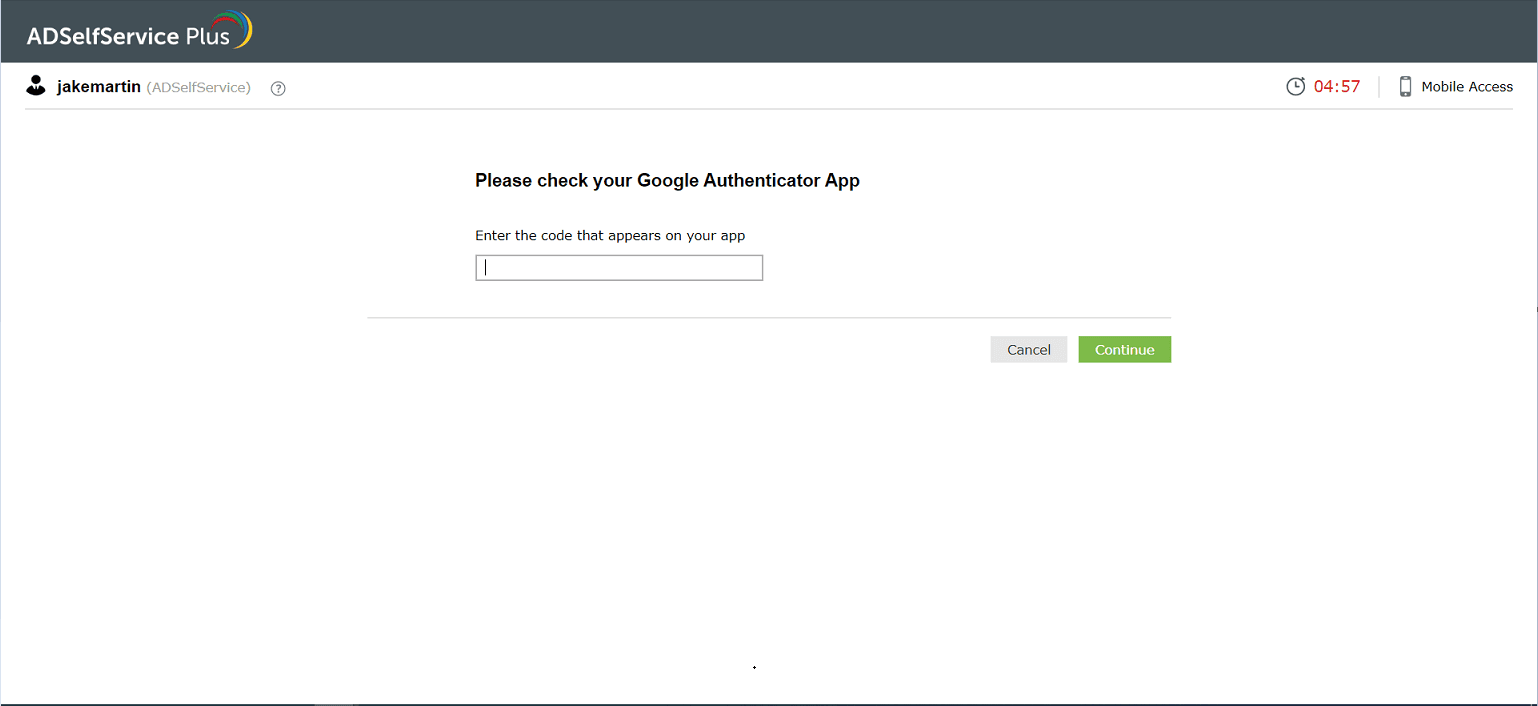Open help via the question mark icon

pyautogui.click(x=279, y=88)
